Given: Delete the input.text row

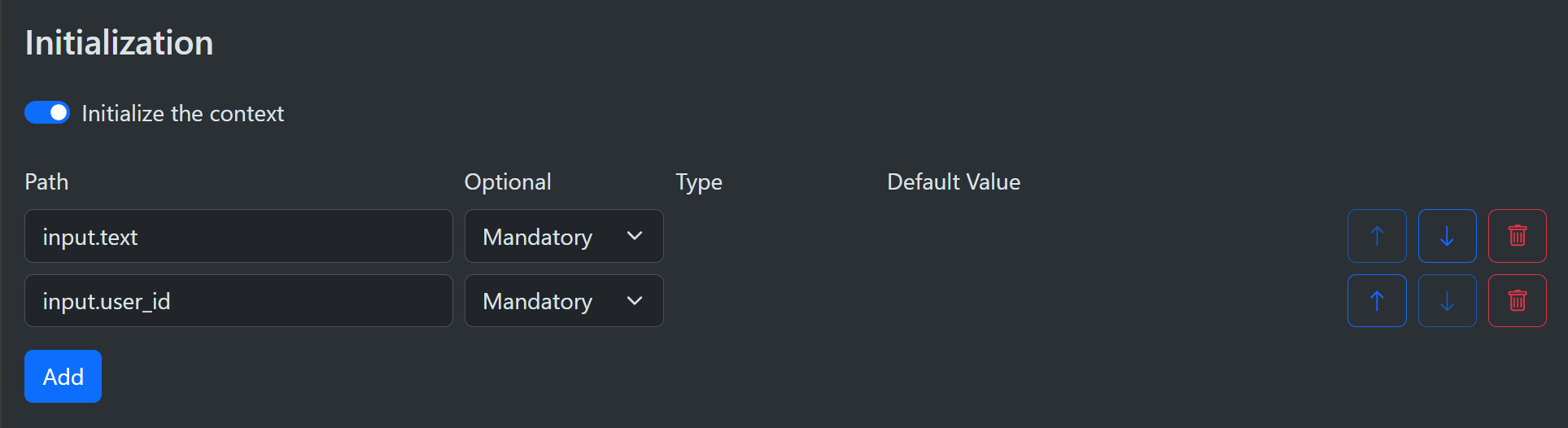Looking at the screenshot, I should 1517,236.
